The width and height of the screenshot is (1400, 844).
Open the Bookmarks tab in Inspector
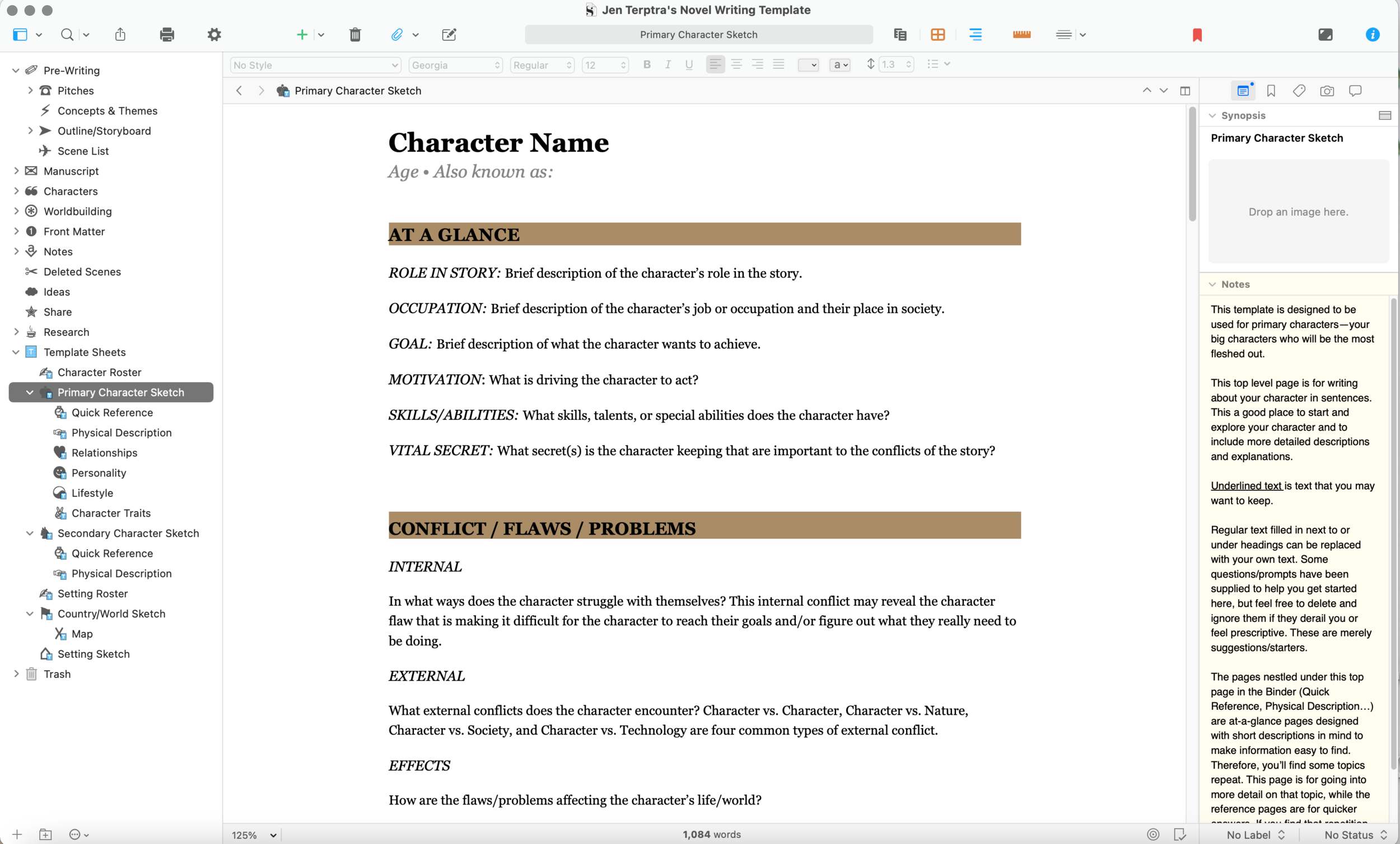point(1271,91)
